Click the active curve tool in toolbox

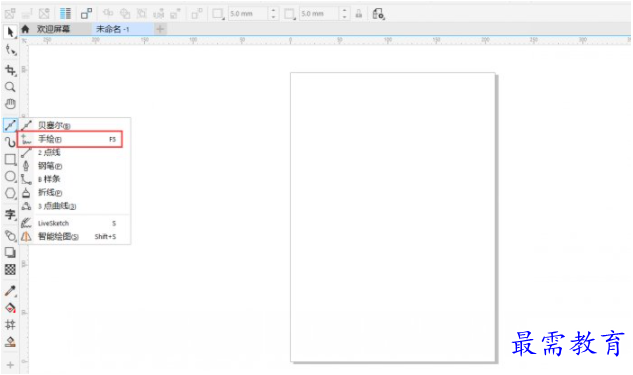point(10,125)
